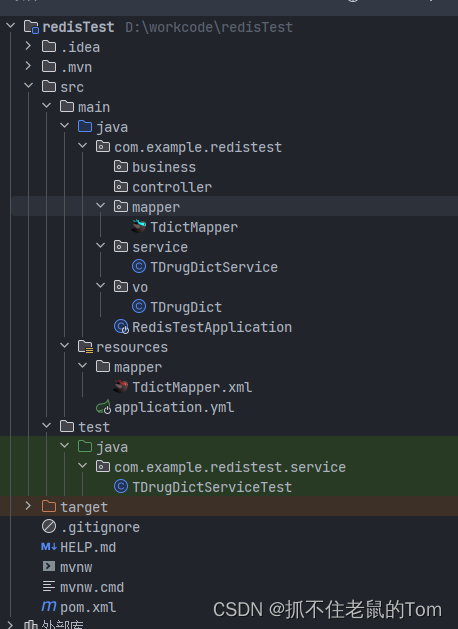Collapse the vo package

100,286
